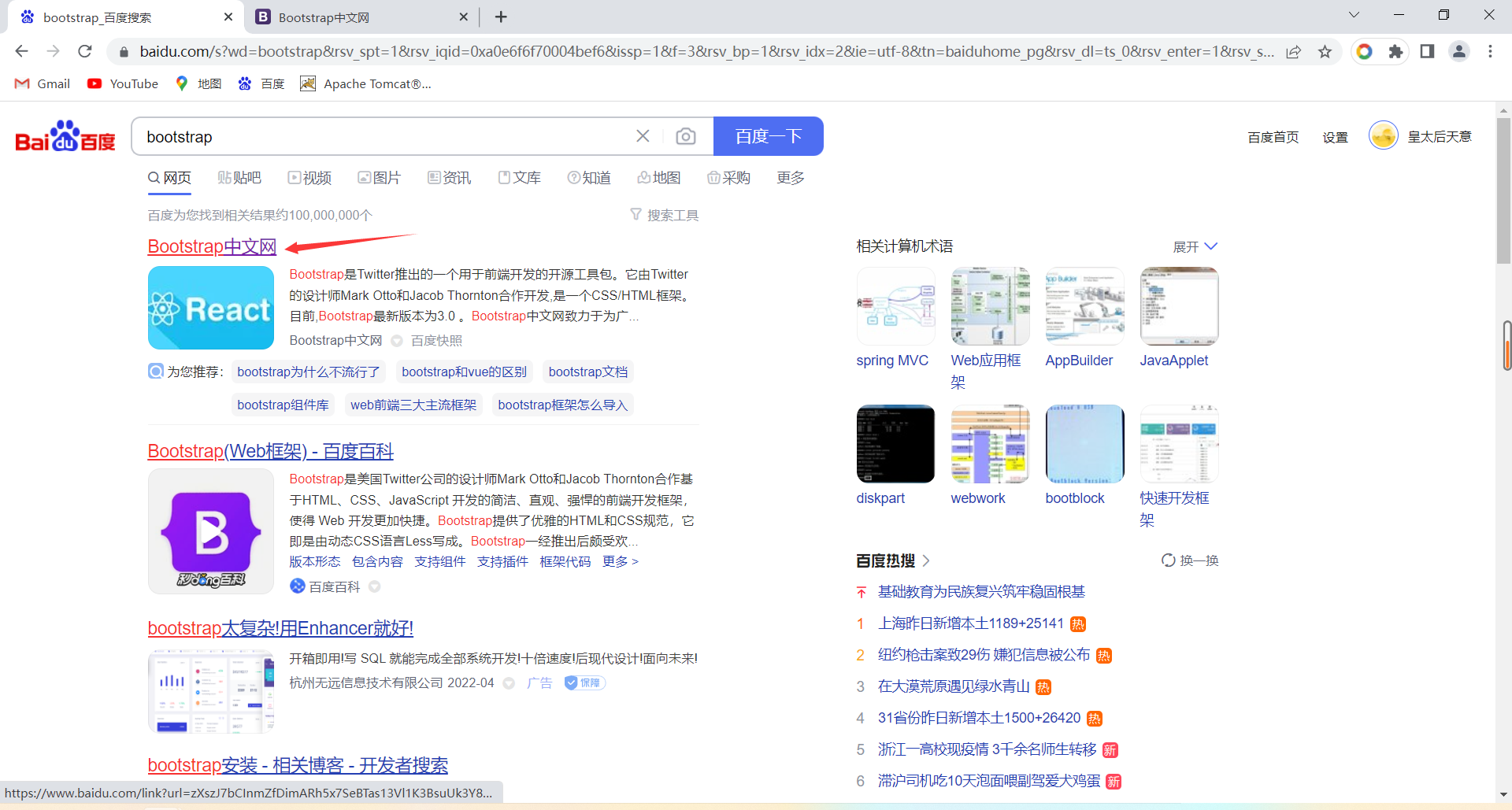The width and height of the screenshot is (1512, 810).
Task: Open the Gmail bookmark
Action: (x=43, y=83)
